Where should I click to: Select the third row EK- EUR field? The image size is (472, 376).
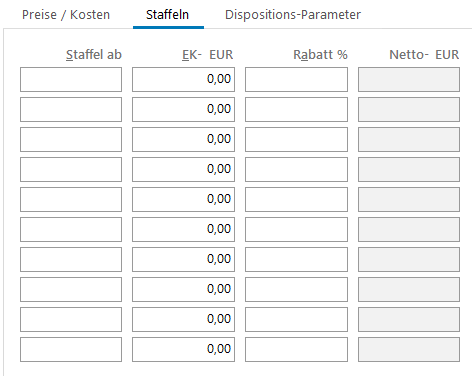point(183,139)
